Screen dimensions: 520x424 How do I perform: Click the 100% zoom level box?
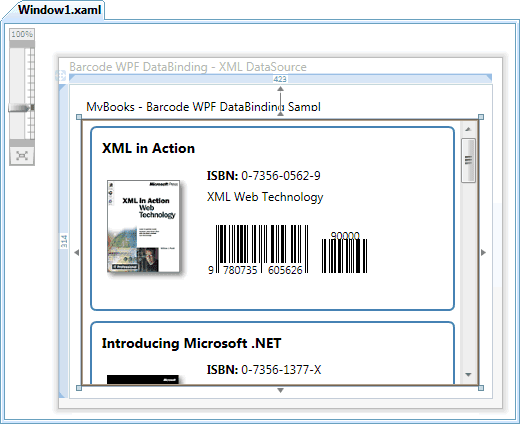(22, 34)
